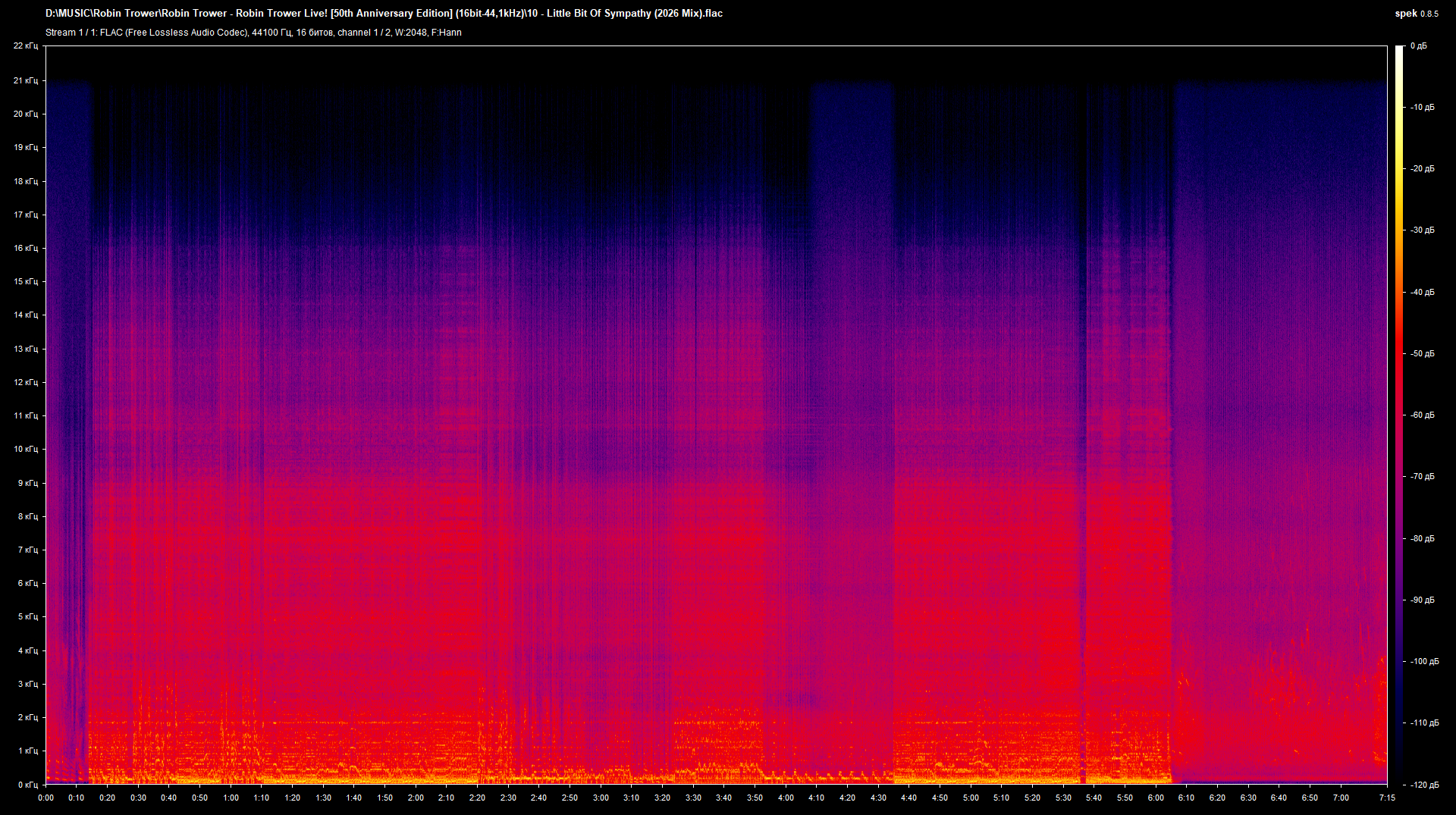
Task: Click the 0:00 timeline mark
Action: click(x=46, y=798)
